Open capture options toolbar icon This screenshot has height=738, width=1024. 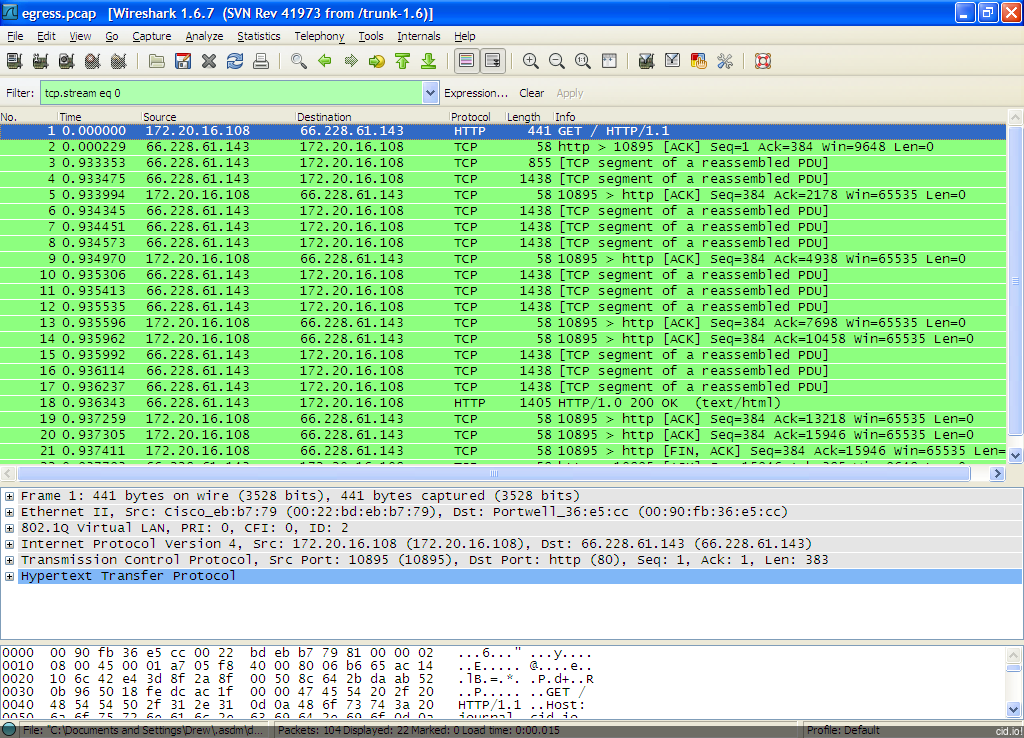[40, 61]
